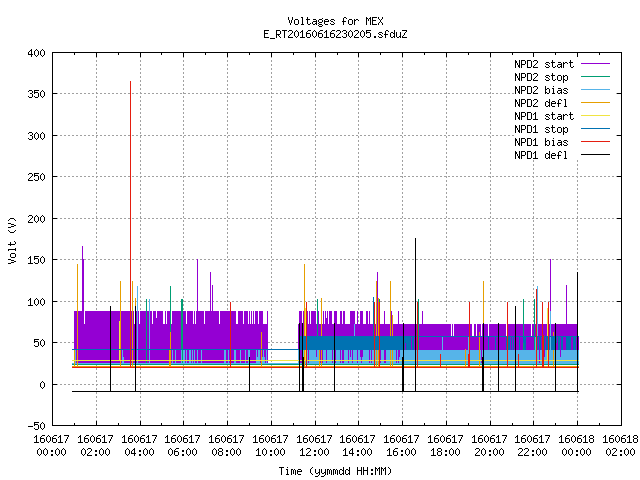Click the 'NPD2 defl' legend label

click(541, 103)
